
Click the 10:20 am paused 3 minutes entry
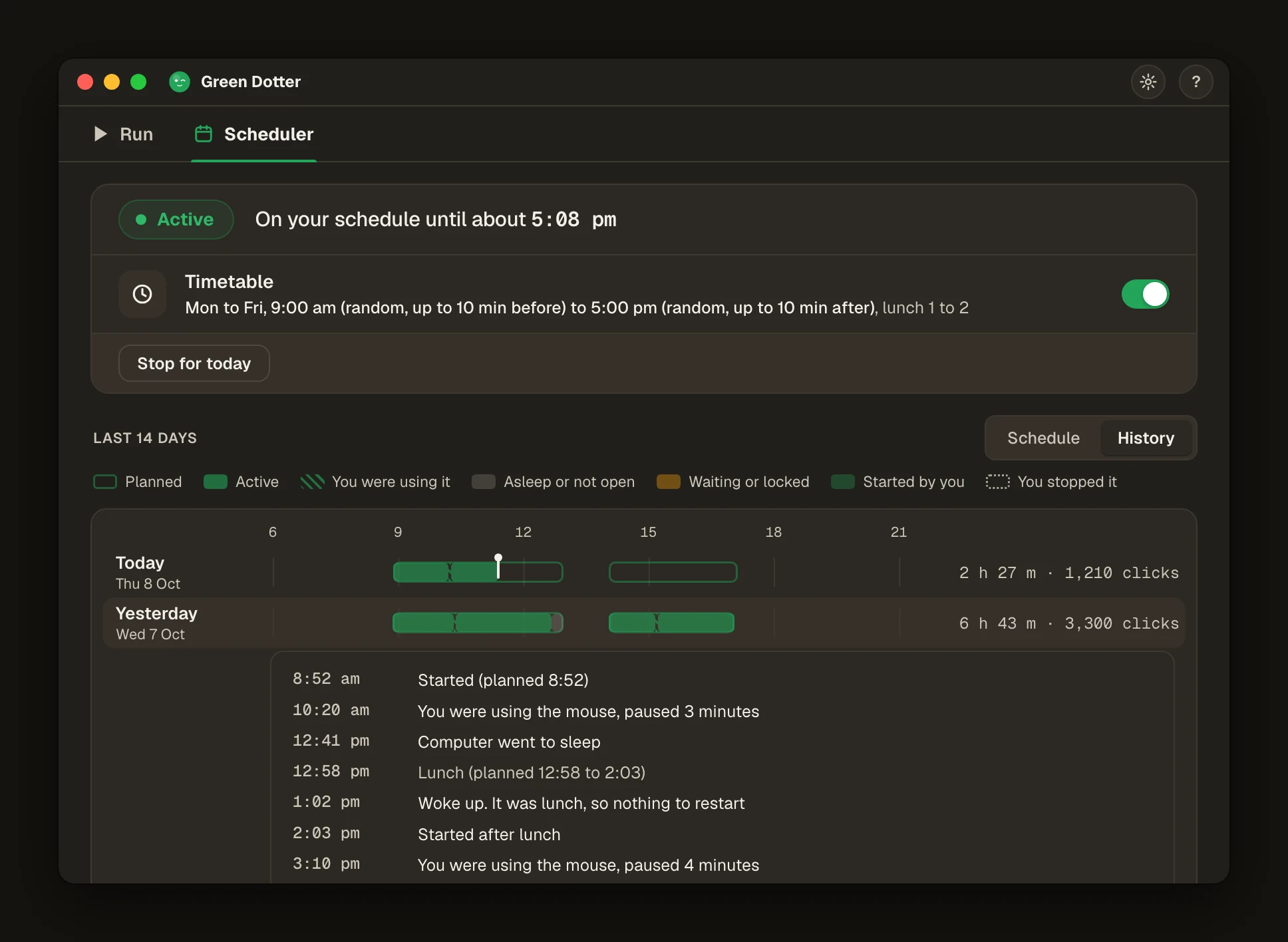[x=588, y=711]
